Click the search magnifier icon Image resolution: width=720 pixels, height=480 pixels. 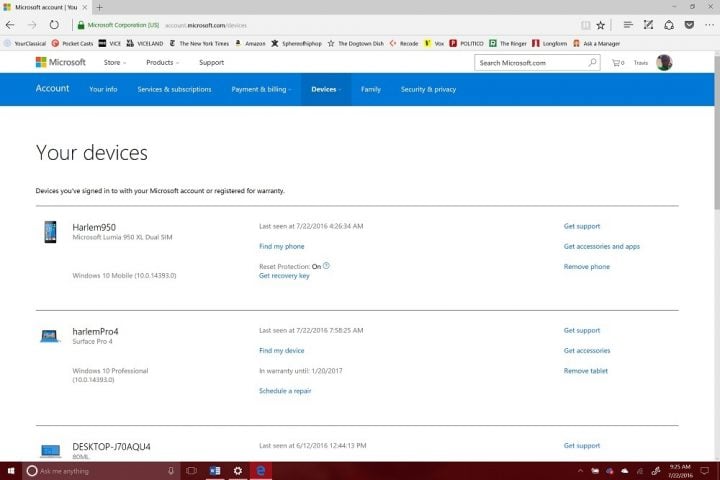(592, 62)
